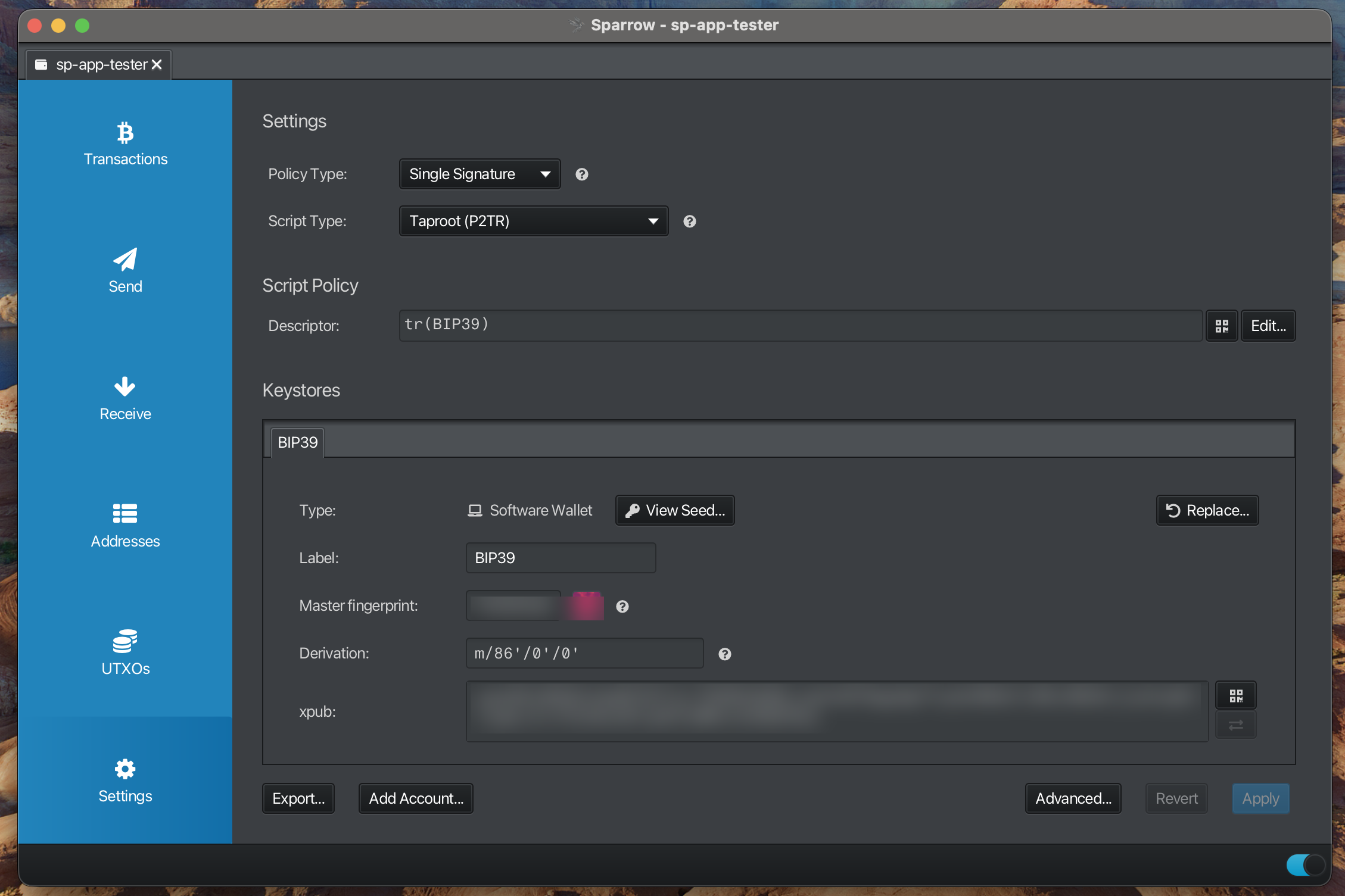View the UTXOs list
This screenshot has width=1345, height=896.
[125, 652]
